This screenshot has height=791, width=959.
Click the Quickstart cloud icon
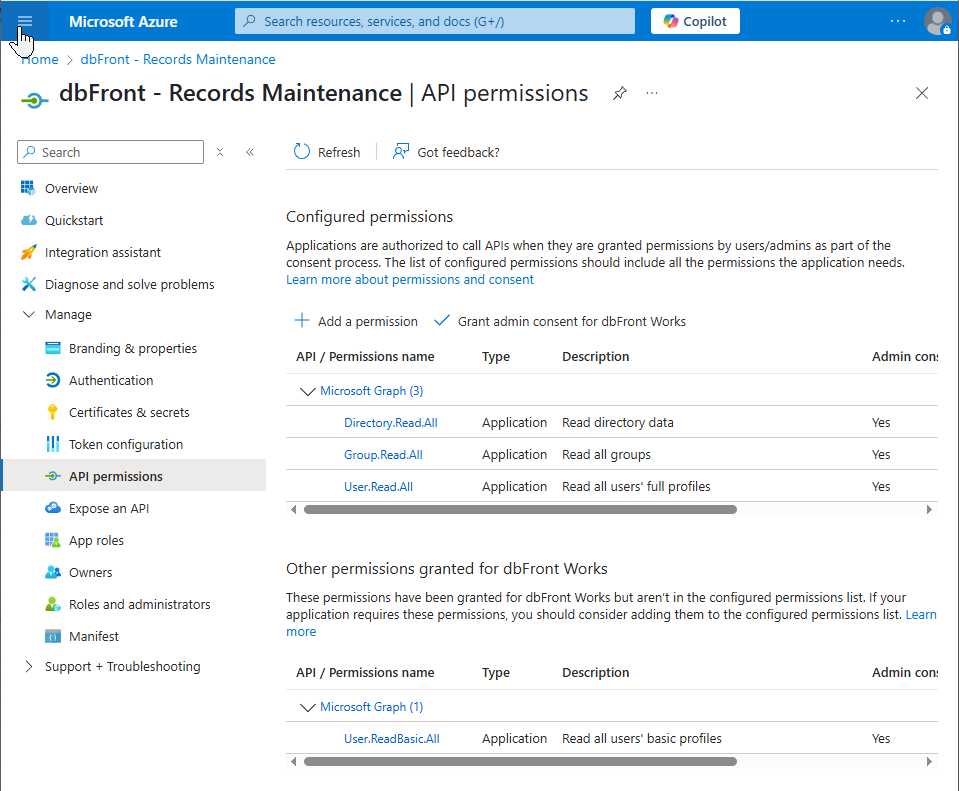(x=29, y=220)
